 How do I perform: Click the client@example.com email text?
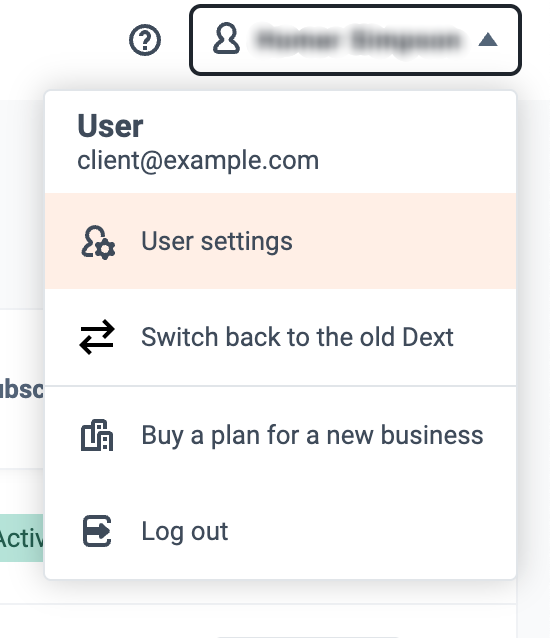198,160
